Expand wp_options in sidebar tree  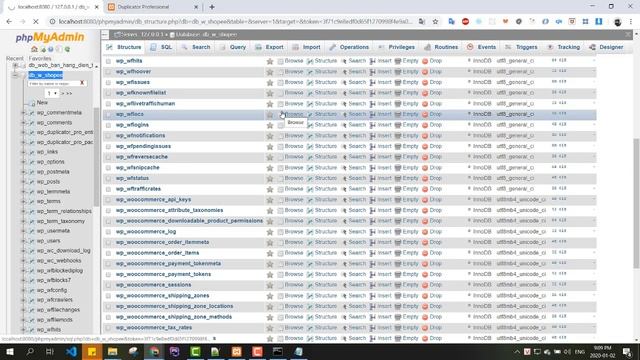23,162
